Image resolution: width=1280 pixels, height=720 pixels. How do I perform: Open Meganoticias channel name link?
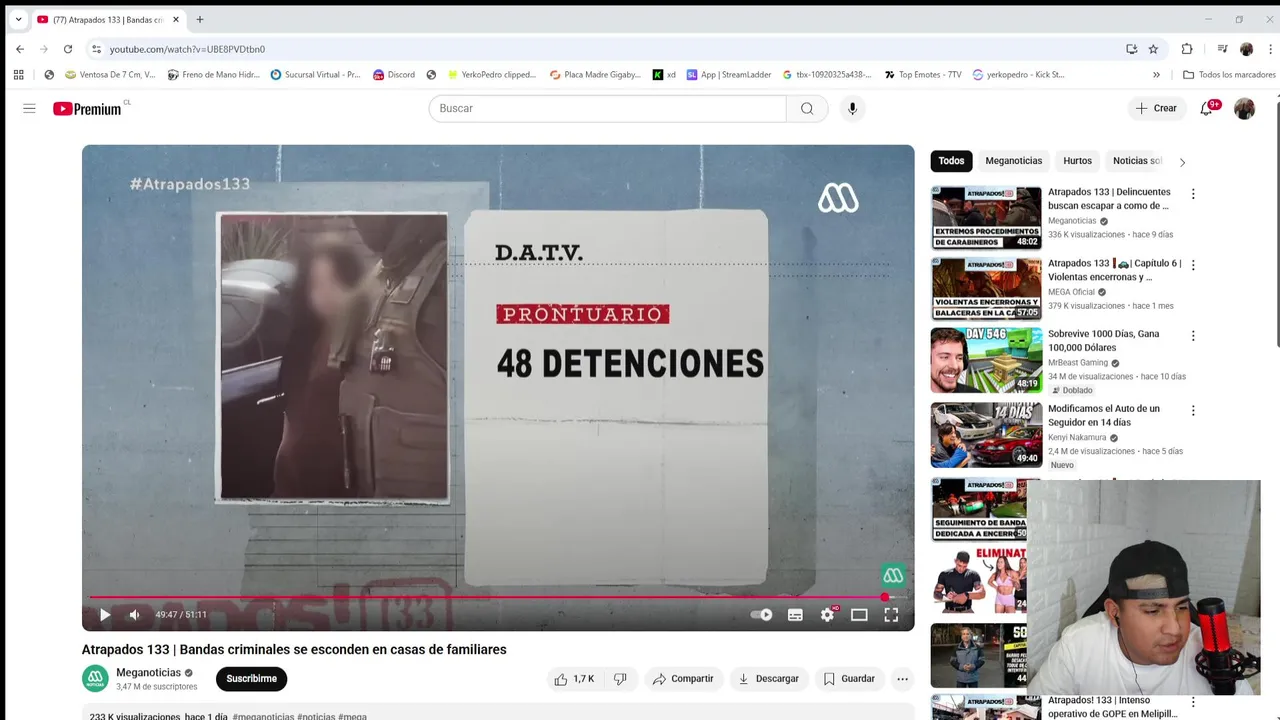coord(148,673)
